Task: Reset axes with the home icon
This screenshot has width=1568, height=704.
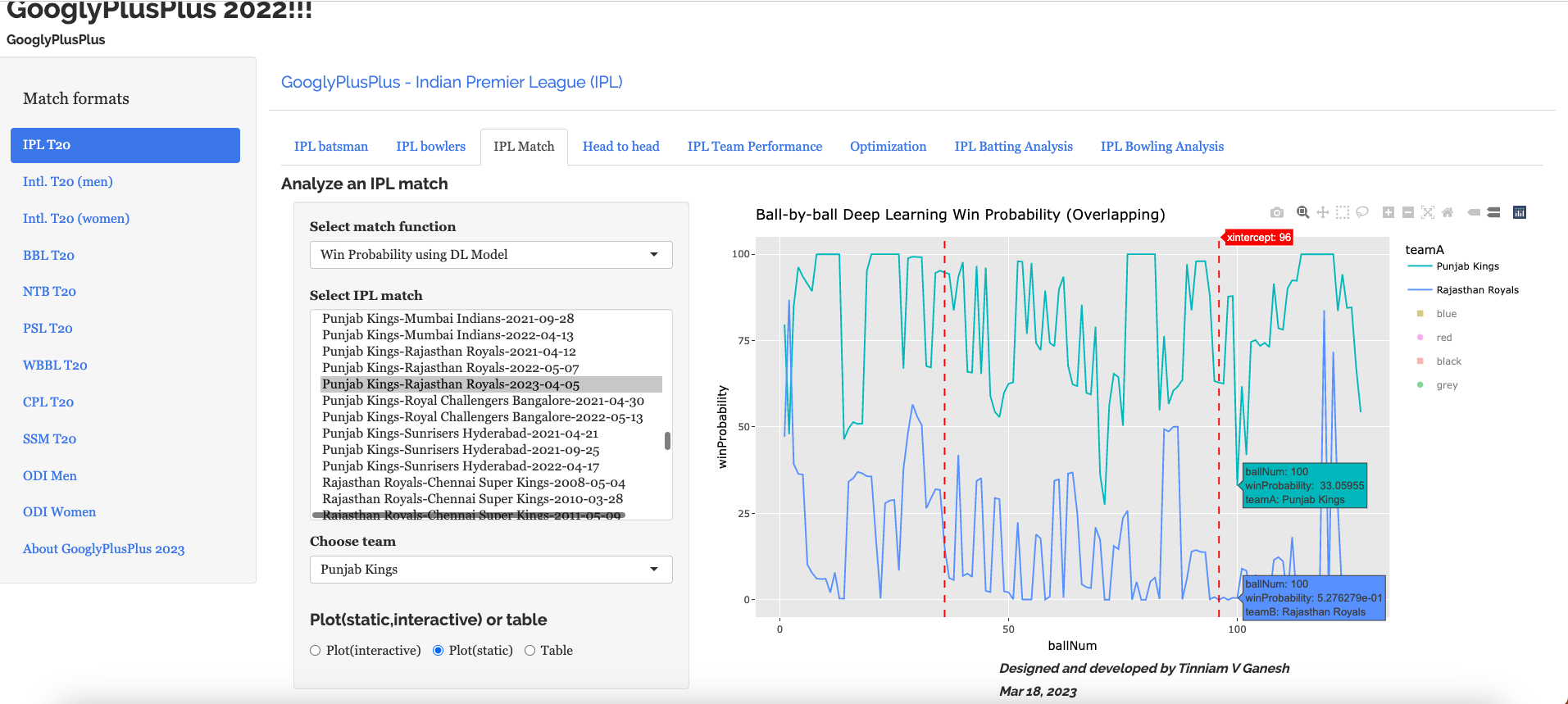Action: (1448, 212)
